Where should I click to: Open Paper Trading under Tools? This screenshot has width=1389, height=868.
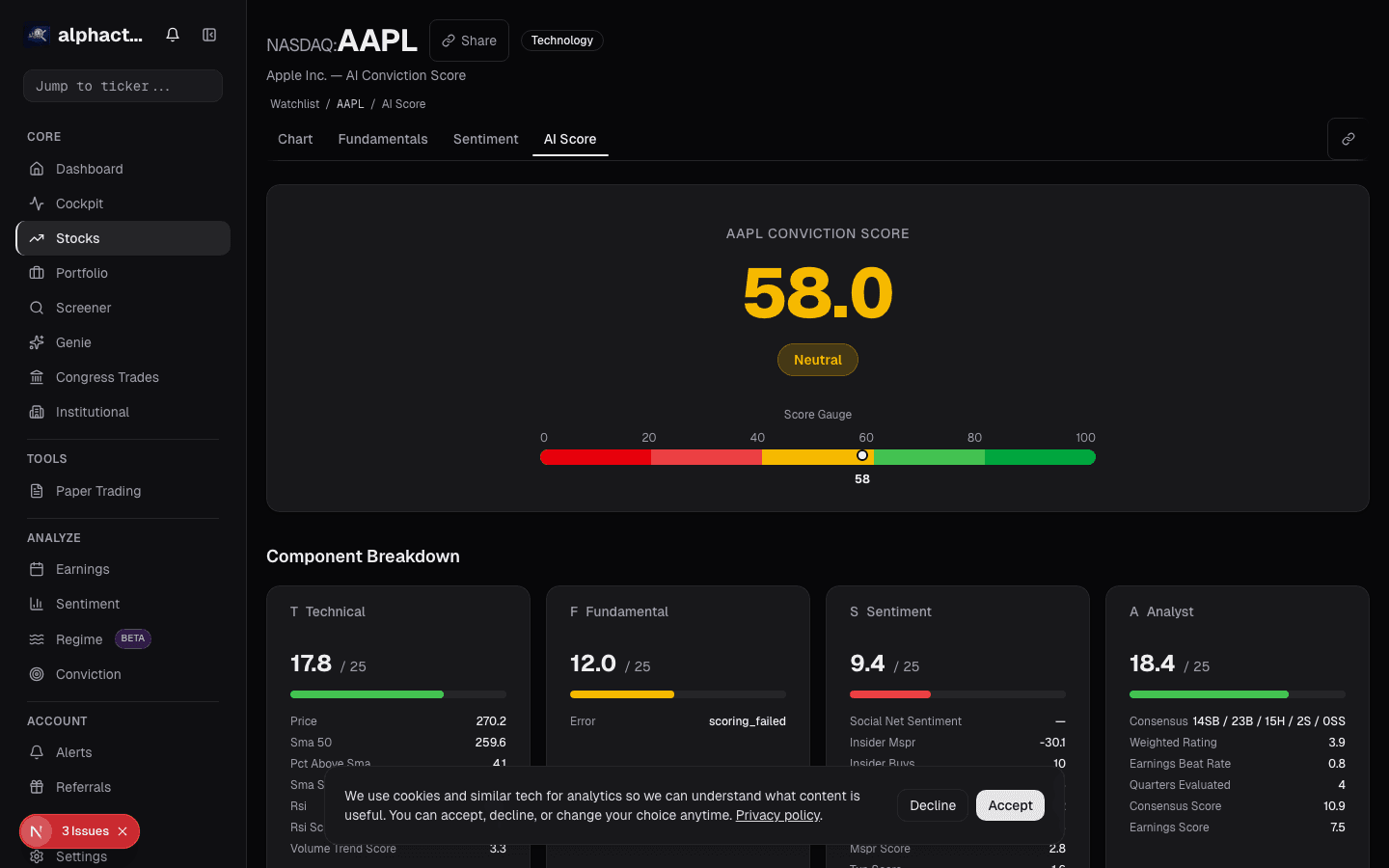coord(95,491)
